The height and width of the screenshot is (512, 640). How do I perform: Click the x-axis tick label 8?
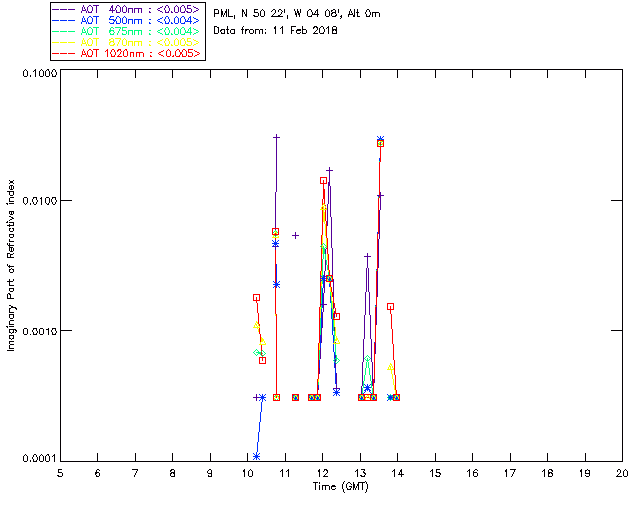[x=173, y=473]
